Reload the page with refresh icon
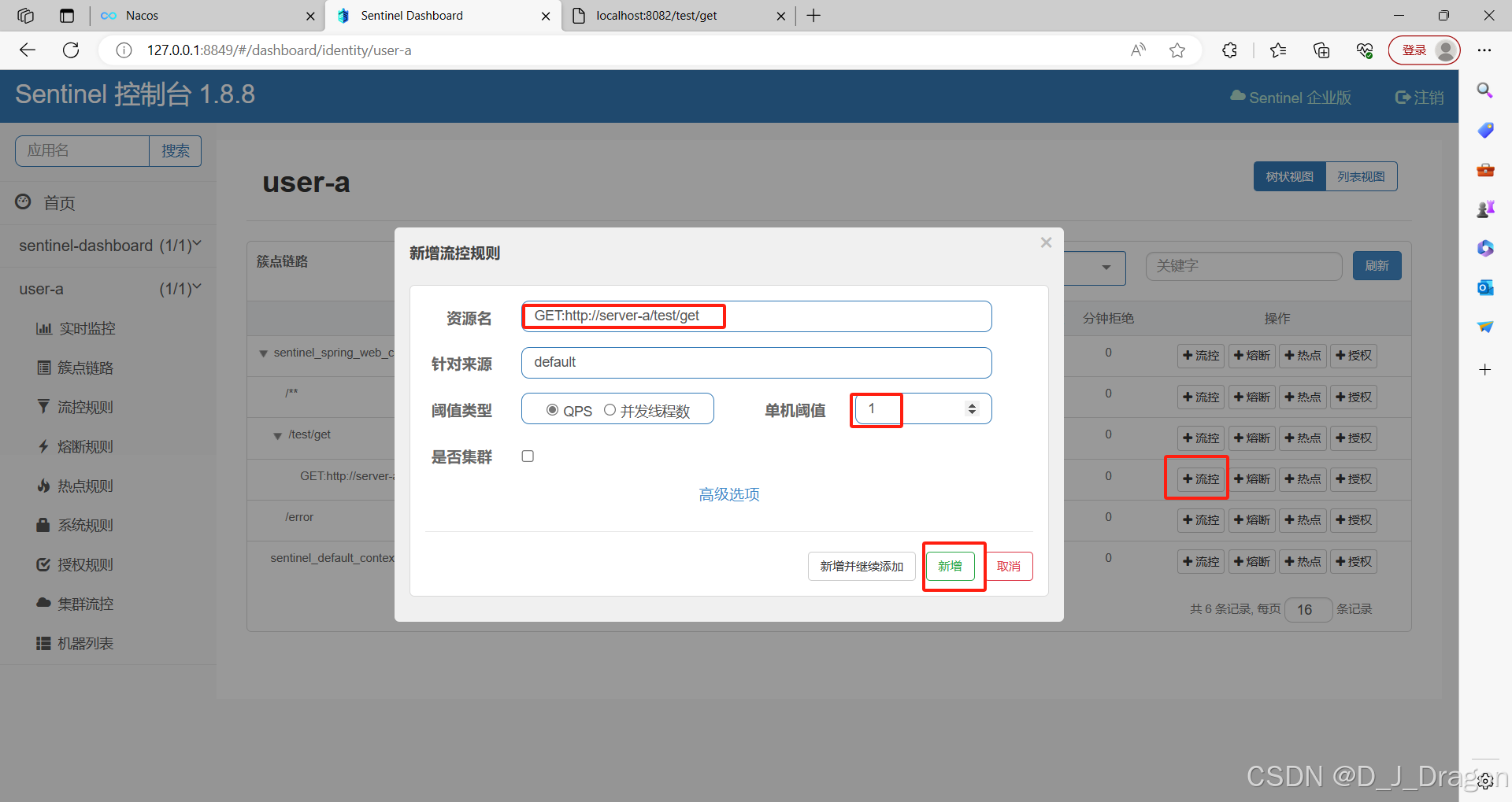 pos(71,50)
